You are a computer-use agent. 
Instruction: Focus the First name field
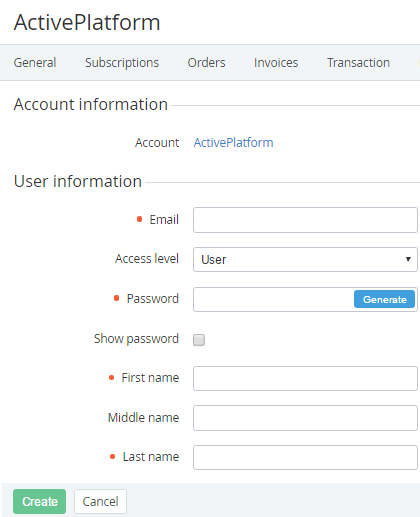[305, 378]
